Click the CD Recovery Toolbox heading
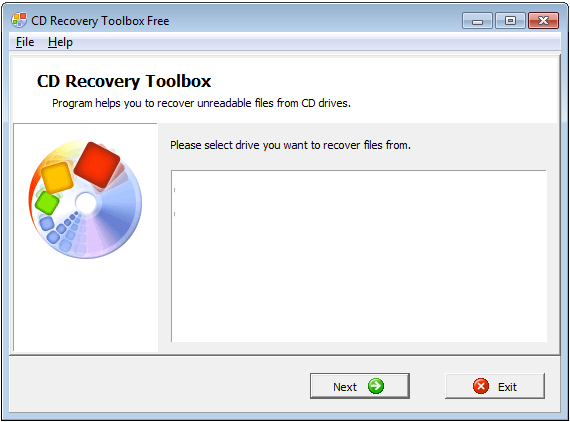570x422 pixels. [x=124, y=81]
